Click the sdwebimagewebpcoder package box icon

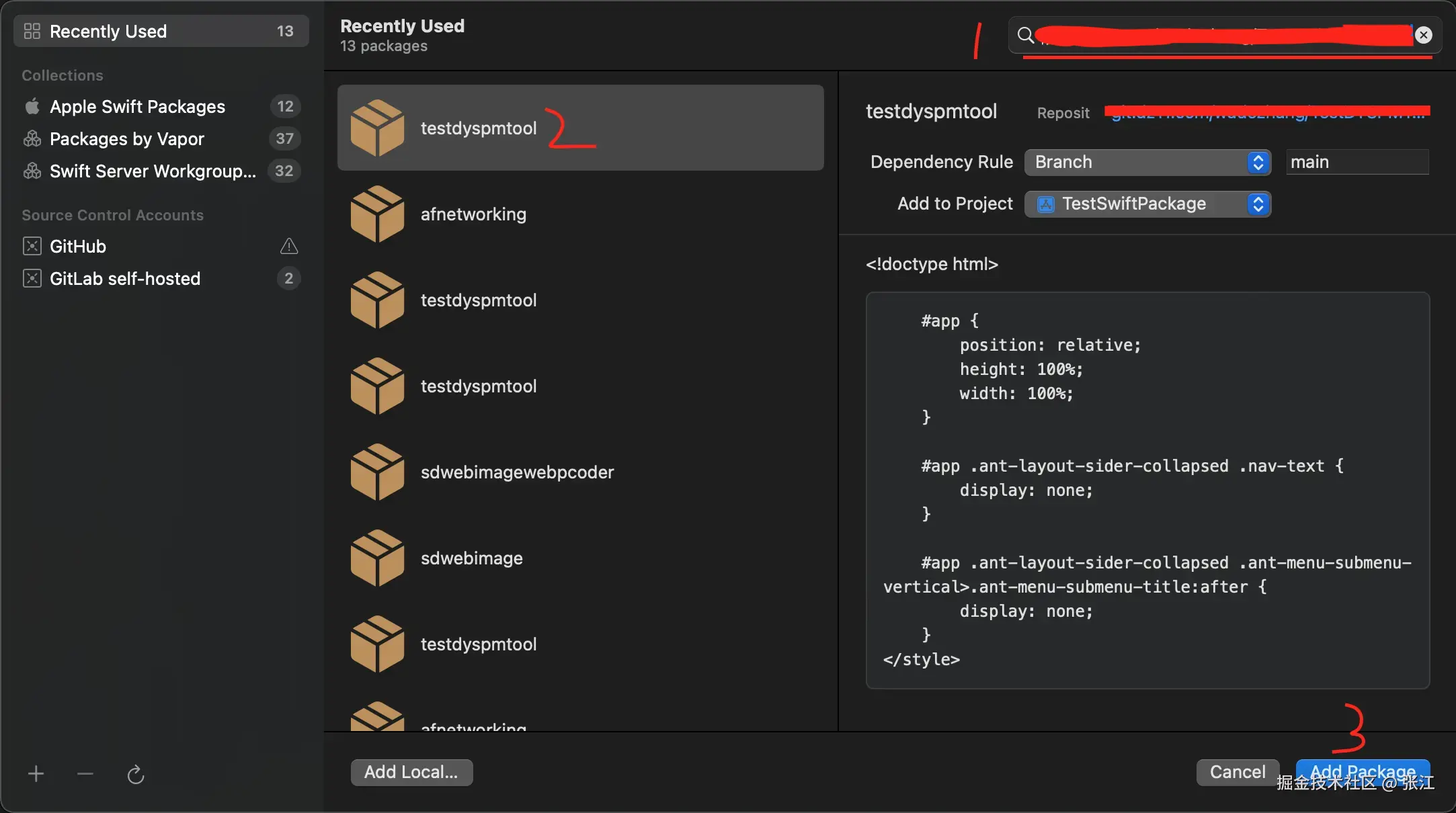377,472
